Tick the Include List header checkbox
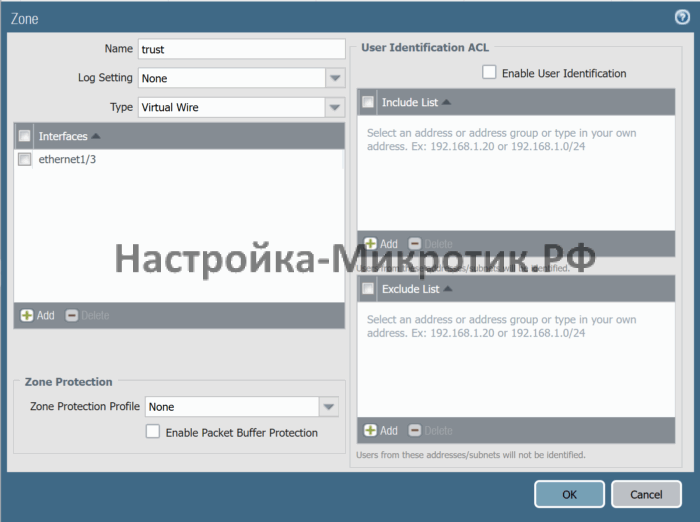The width and height of the screenshot is (700, 522). (x=368, y=102)
